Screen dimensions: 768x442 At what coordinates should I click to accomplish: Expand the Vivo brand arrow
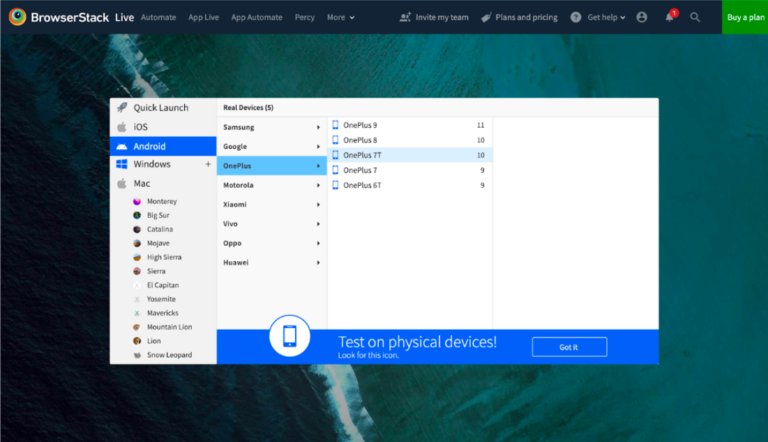pos(318,224)
